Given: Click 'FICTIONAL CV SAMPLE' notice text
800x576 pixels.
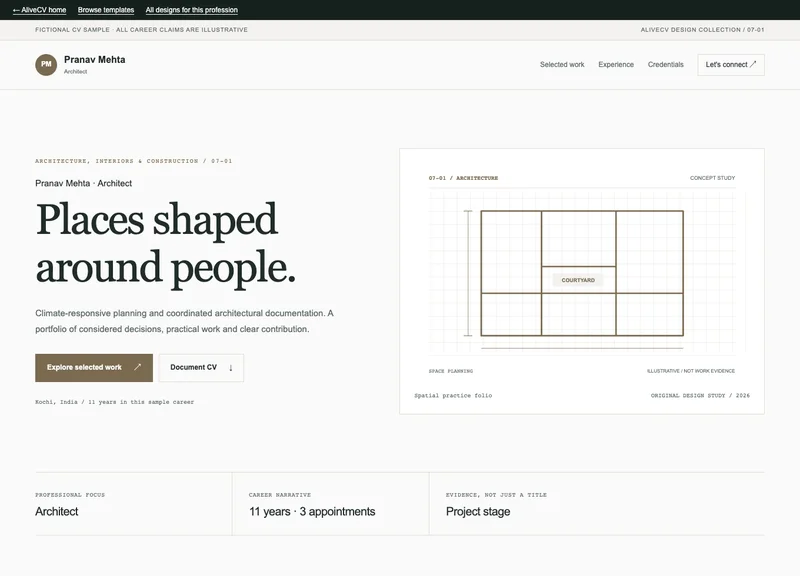Looking at the screenshot, I should pyautogui.click(x=141, y=30).
